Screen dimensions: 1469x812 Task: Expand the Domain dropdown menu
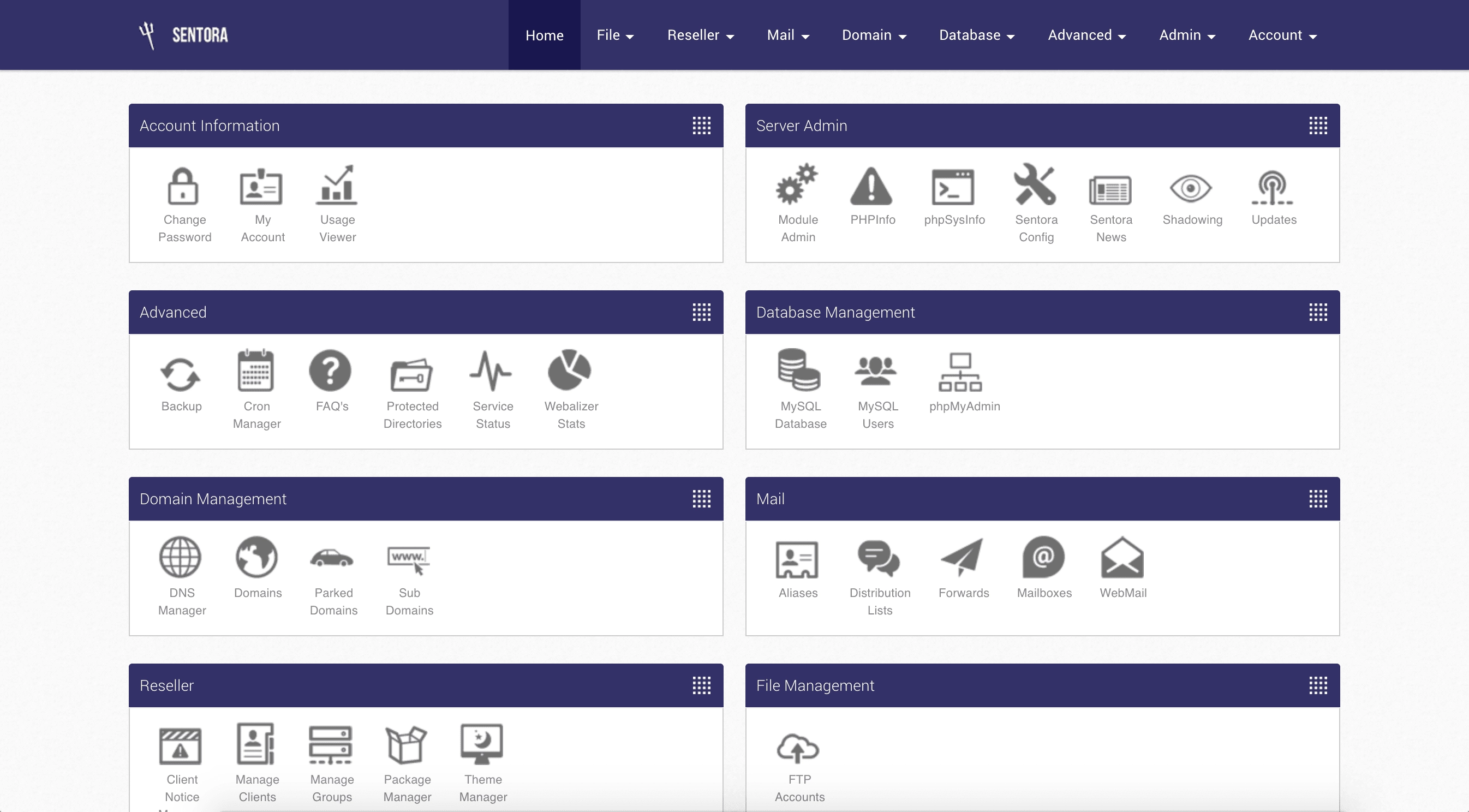(874, 35)
